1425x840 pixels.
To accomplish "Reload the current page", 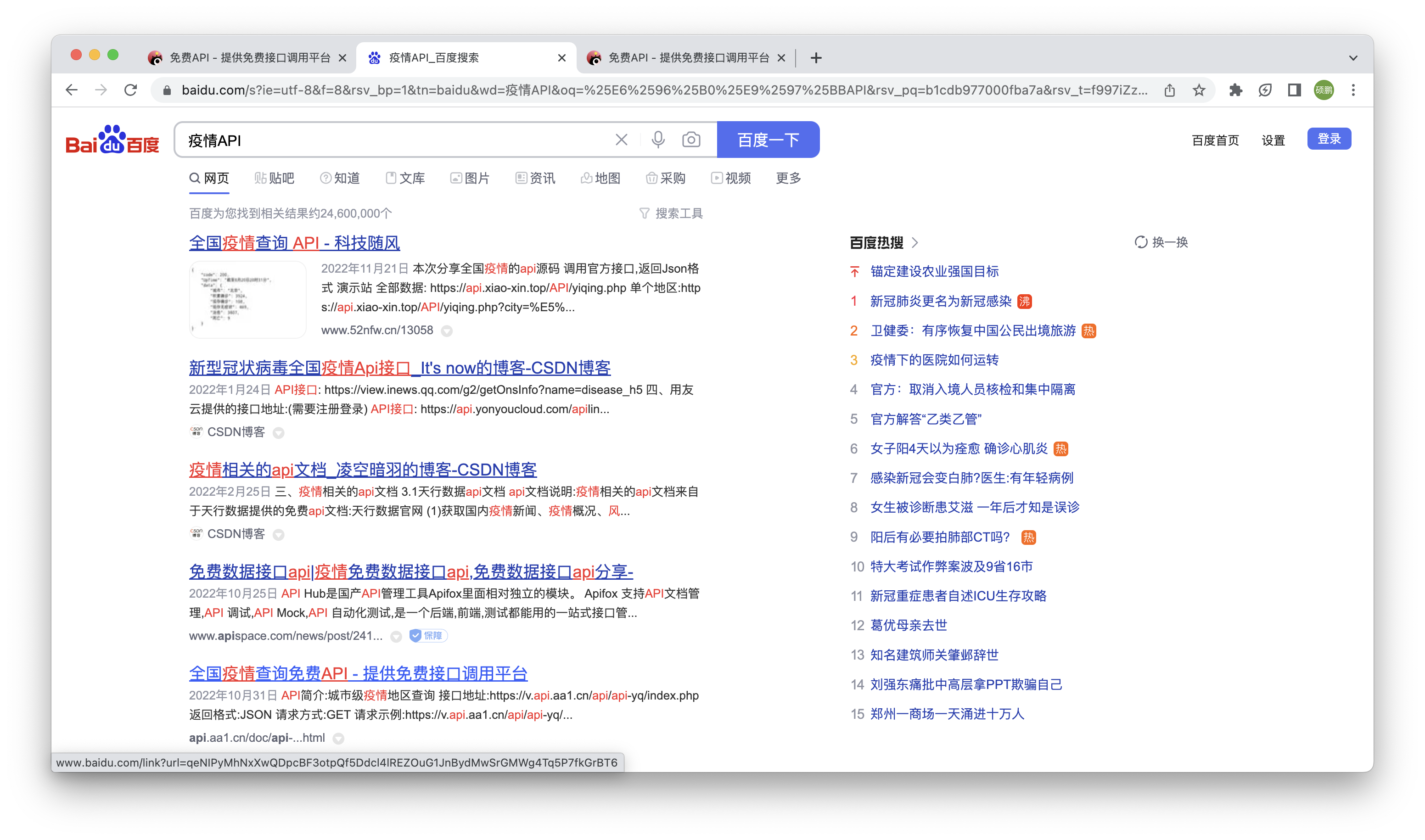I will click(x=131, y=90).
